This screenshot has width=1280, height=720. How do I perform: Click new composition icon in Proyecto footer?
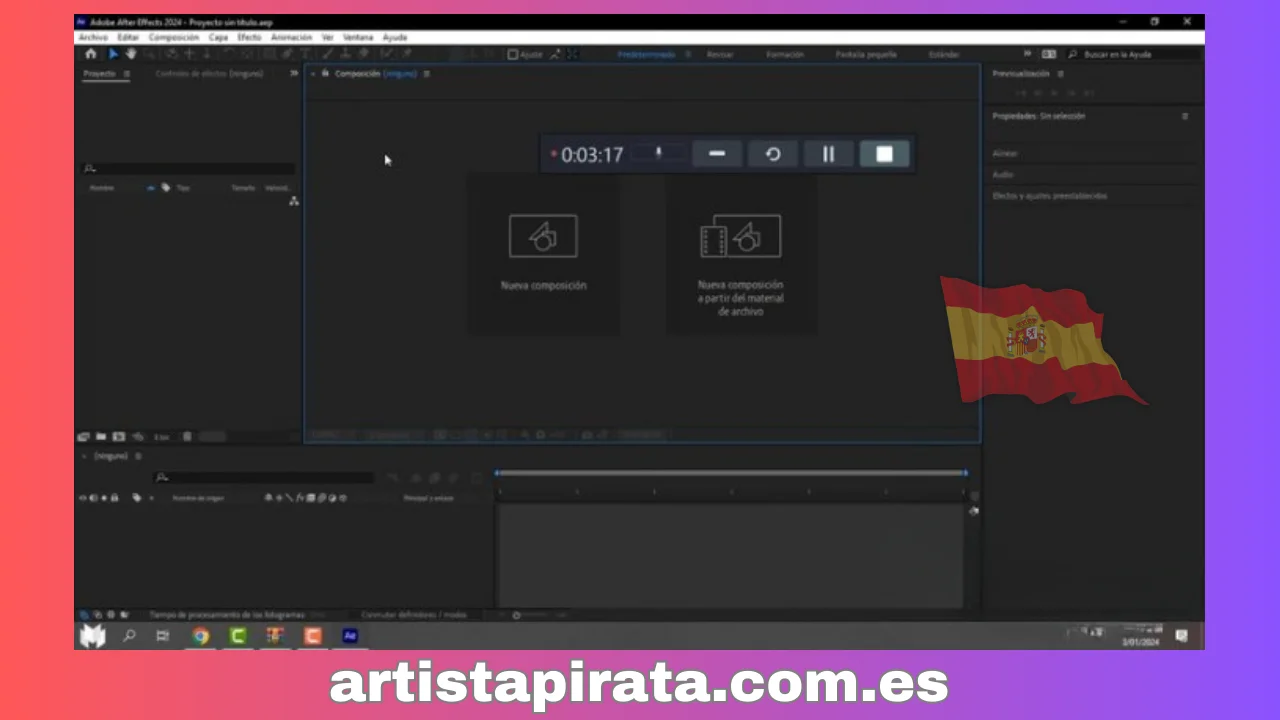tap(118, 437)
